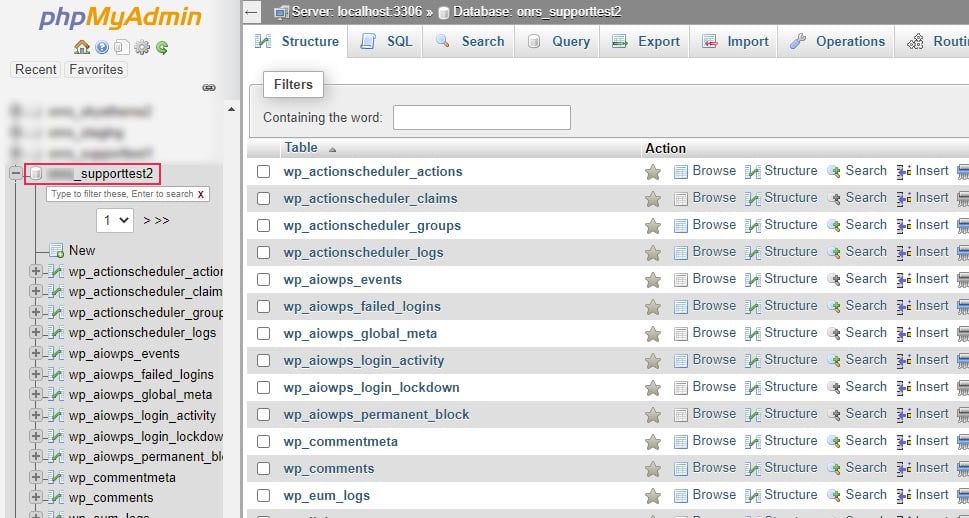Click the Favorites button
969x518 pixels.
[x=96, y=69]
